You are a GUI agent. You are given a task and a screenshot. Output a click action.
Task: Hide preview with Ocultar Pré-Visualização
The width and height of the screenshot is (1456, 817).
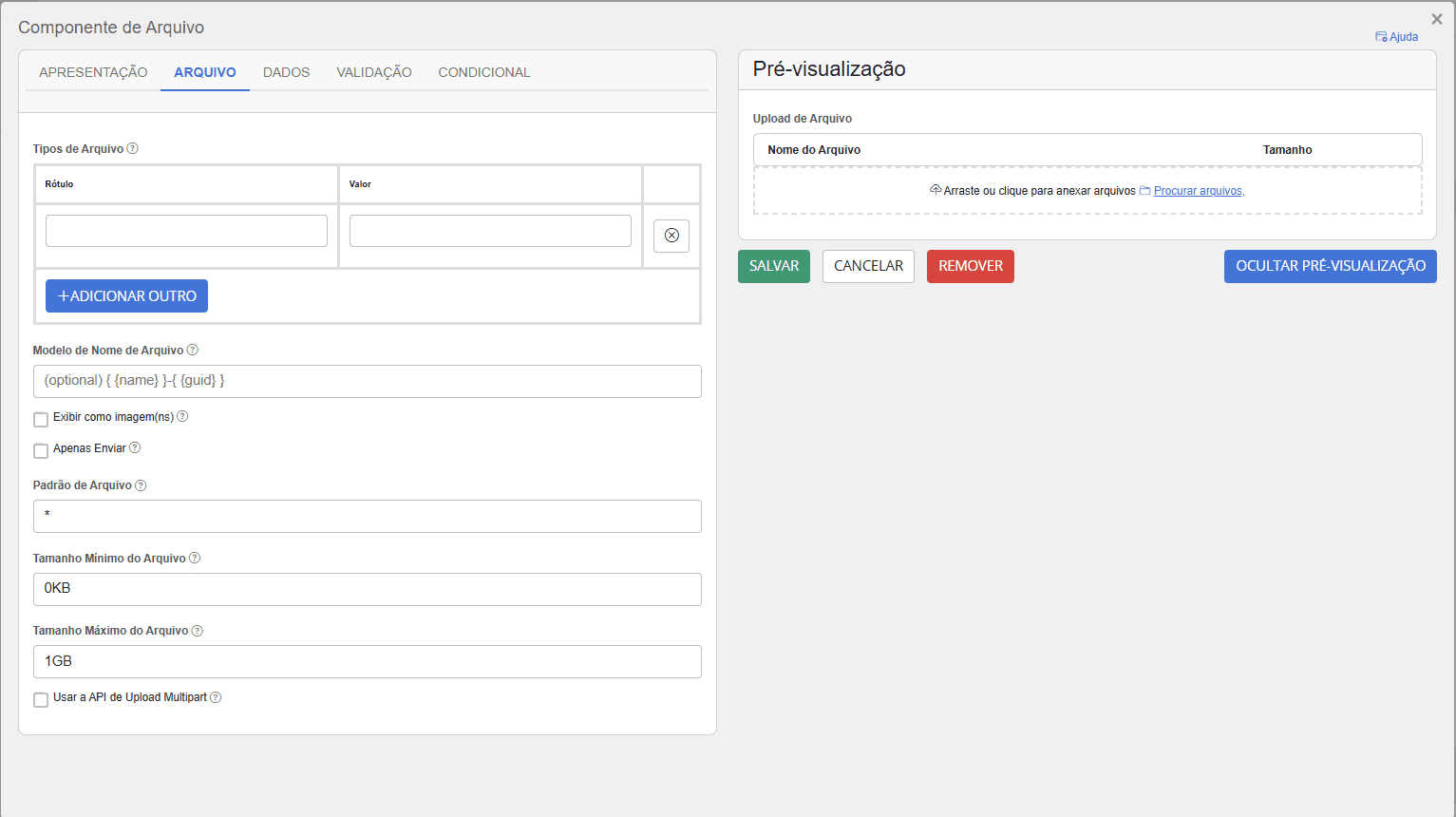(x=1331, y=266)
